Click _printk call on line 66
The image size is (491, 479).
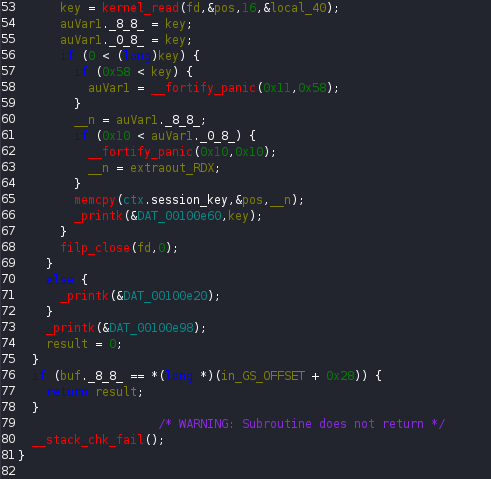click(98, 216)
